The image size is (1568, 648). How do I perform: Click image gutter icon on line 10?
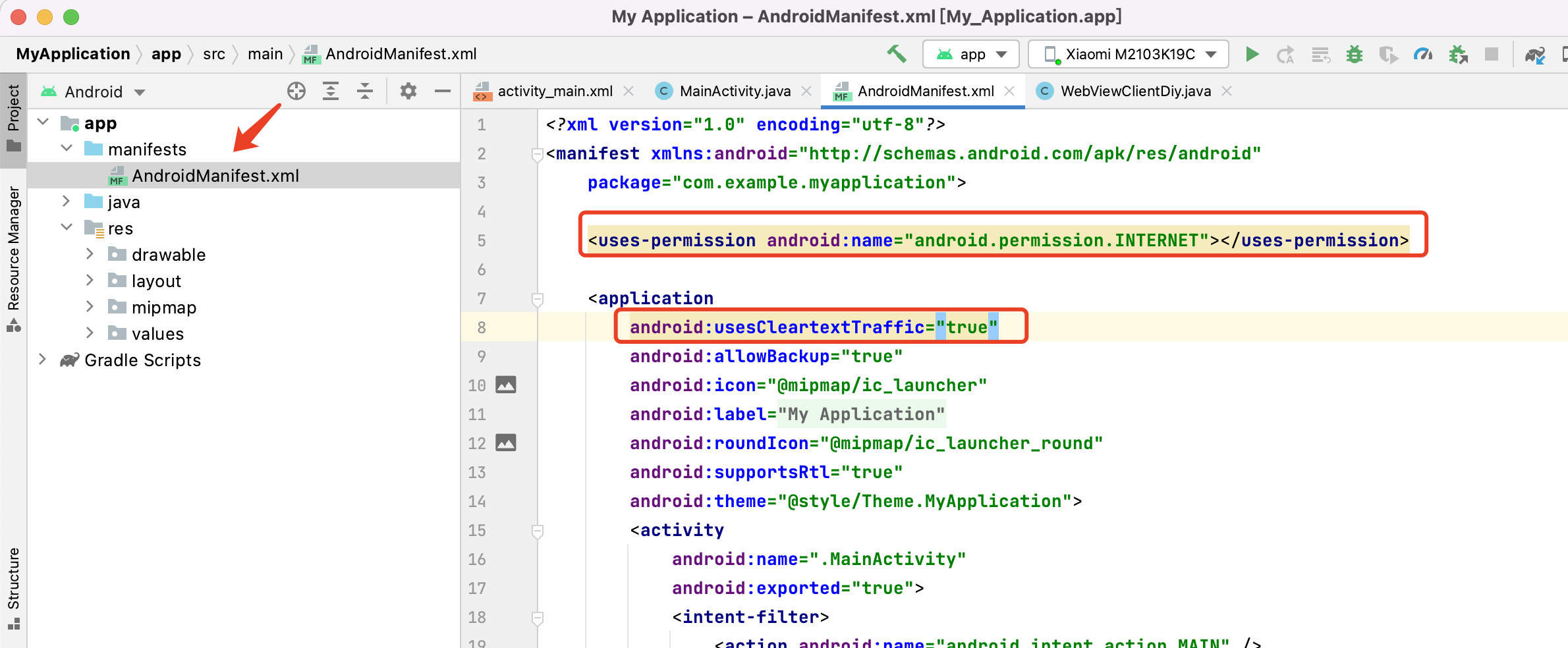click(505, 385)
